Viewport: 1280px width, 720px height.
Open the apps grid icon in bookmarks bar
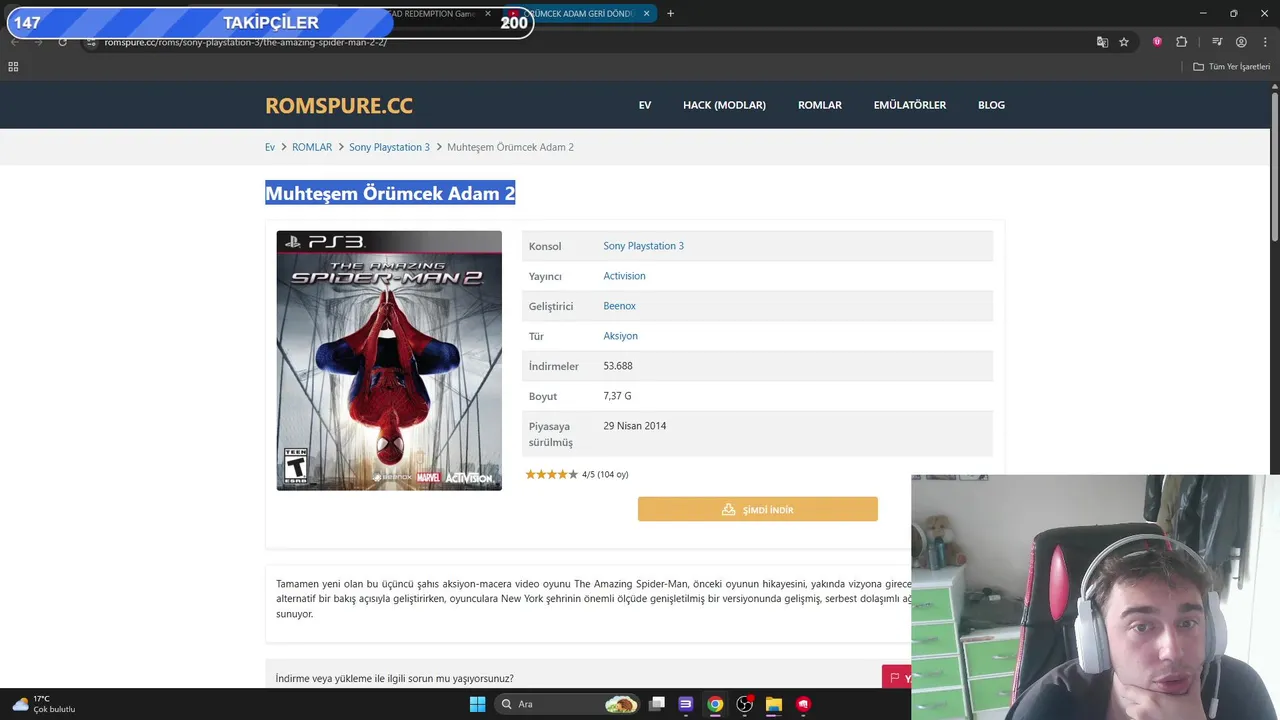[13, 67]
